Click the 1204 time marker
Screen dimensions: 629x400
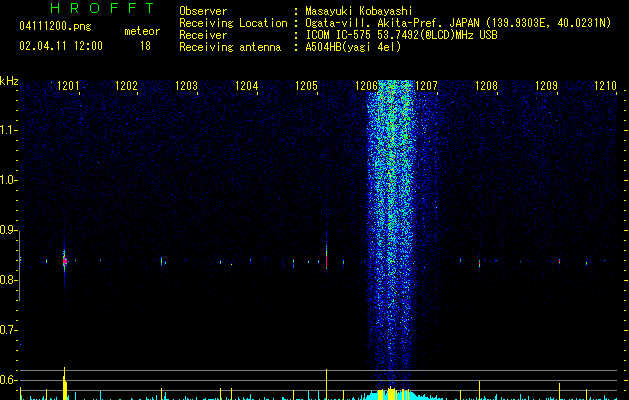pos(246,85)
